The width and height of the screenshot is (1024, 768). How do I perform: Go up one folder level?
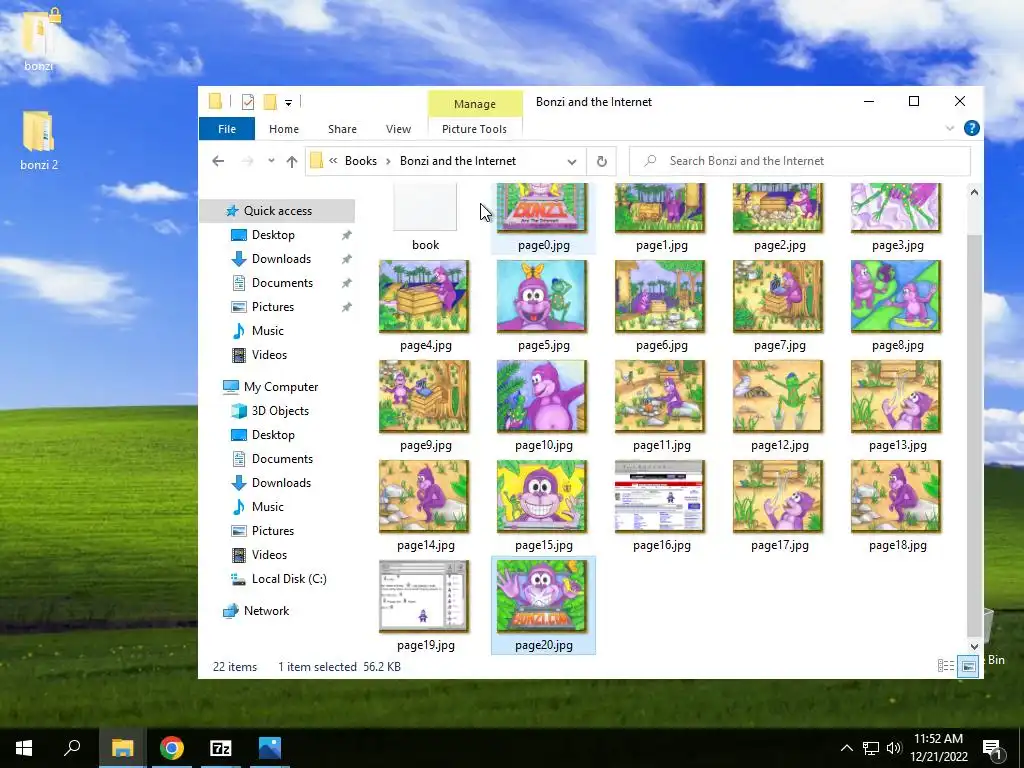[x=291, y=161]
